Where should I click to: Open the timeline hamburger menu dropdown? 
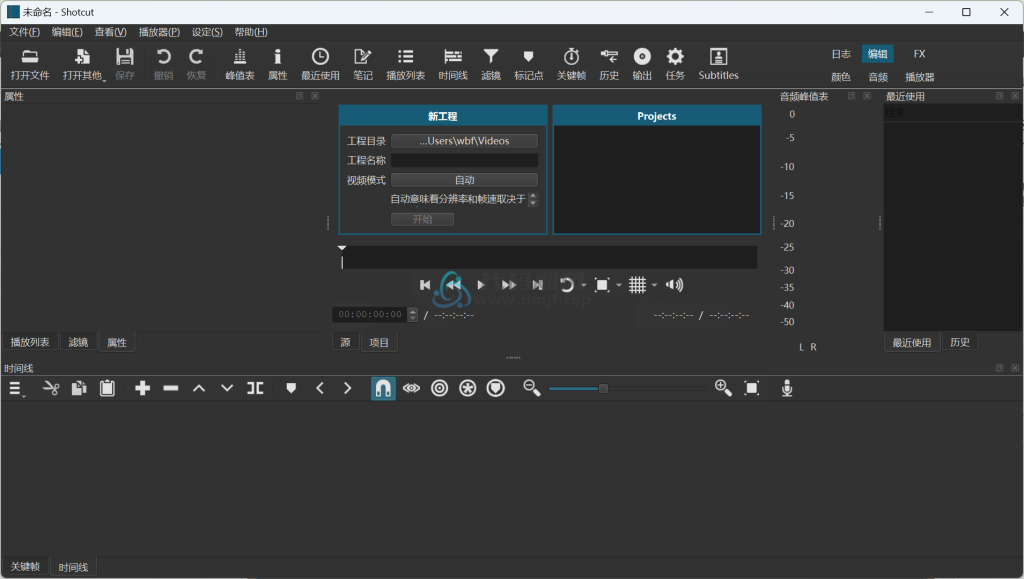(x=16, y=389)
